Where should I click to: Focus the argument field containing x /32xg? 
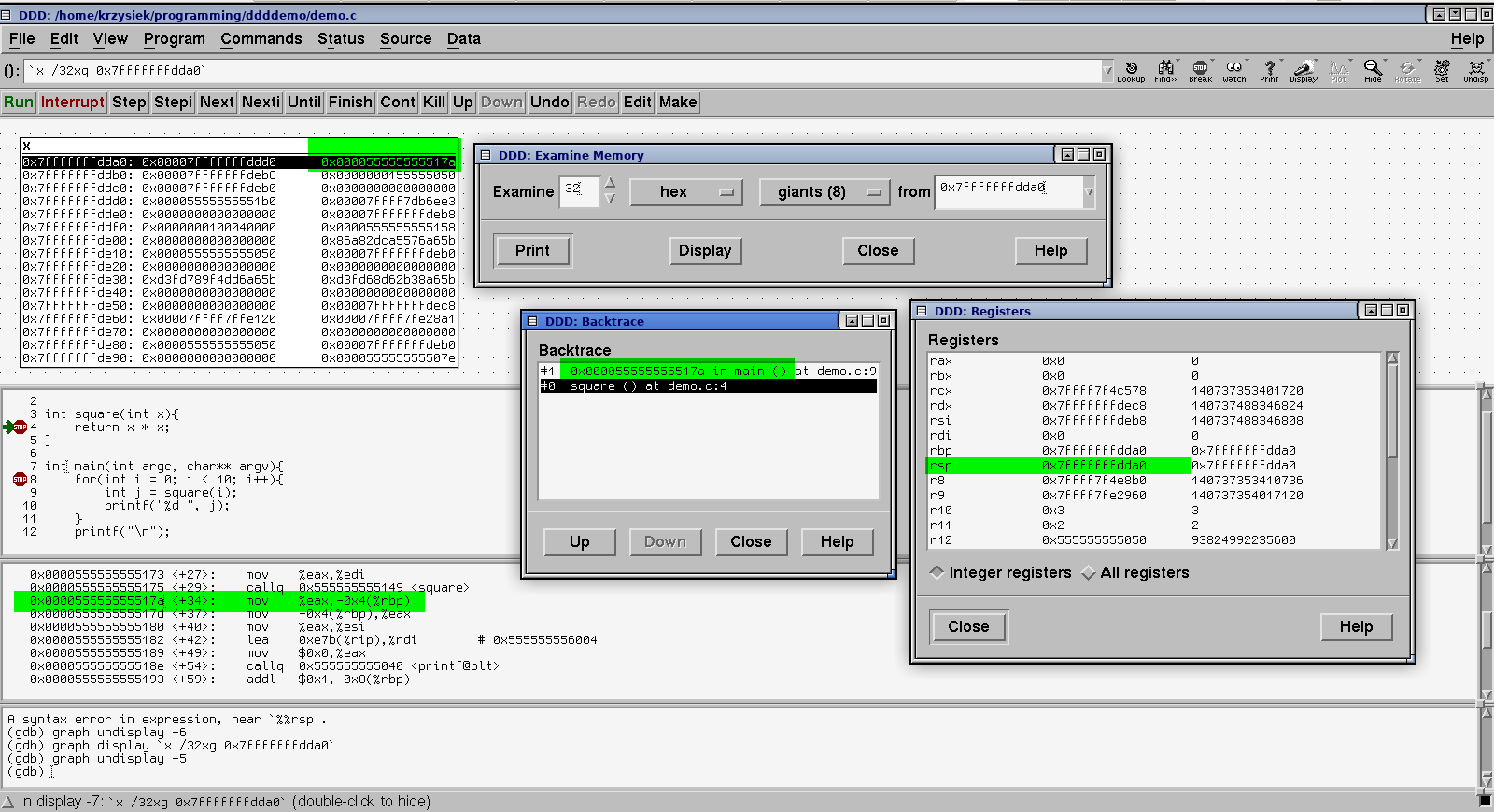pos(561,71)
